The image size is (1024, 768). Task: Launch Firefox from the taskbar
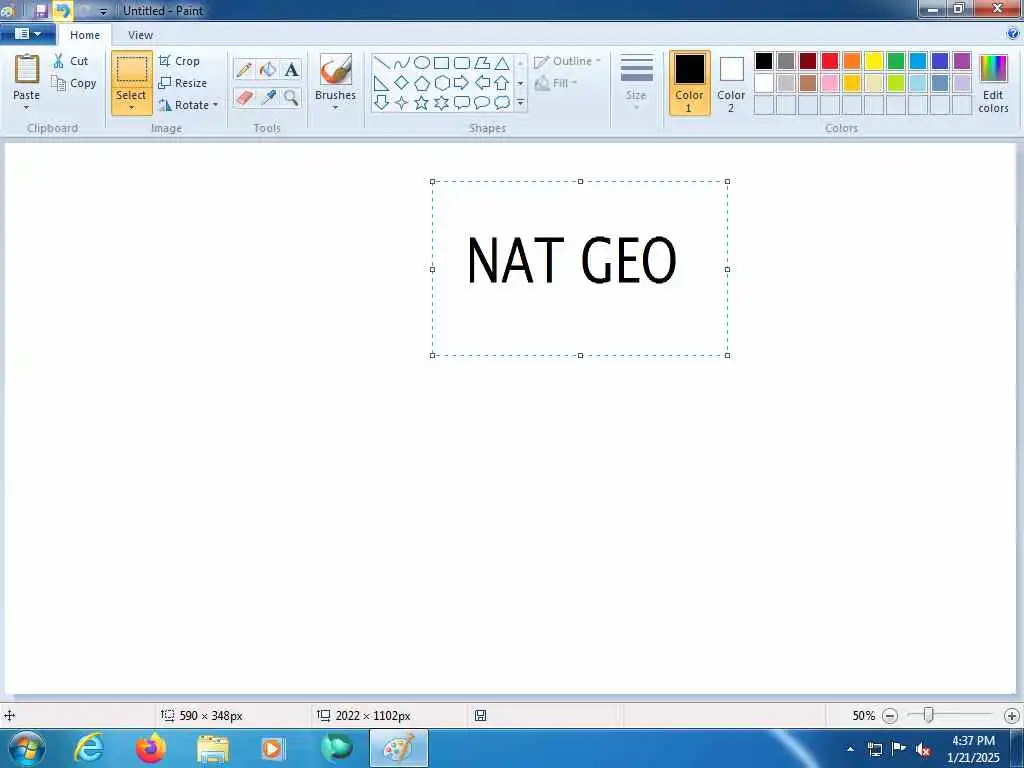[x=151, y=748]
